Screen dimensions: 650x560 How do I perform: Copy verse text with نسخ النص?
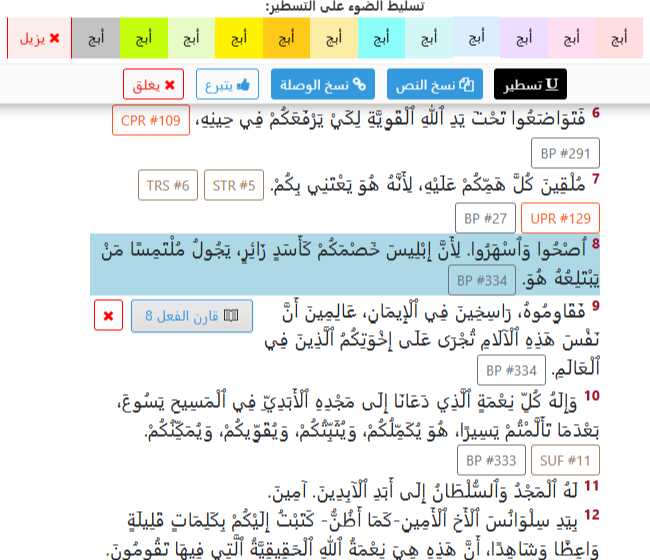click(x=435, y=84)
